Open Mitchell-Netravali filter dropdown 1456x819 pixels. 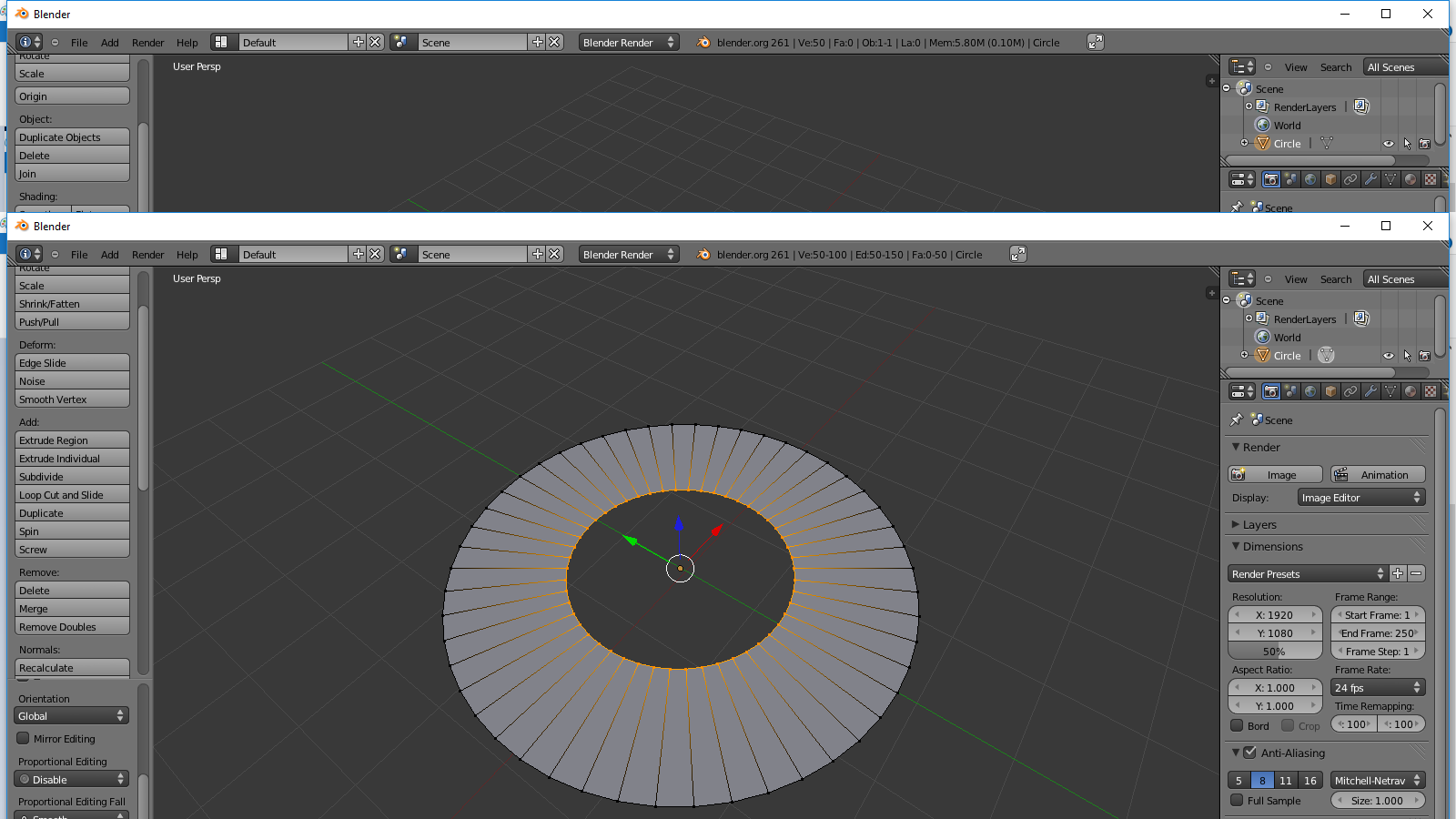(x=1378, y=780)
